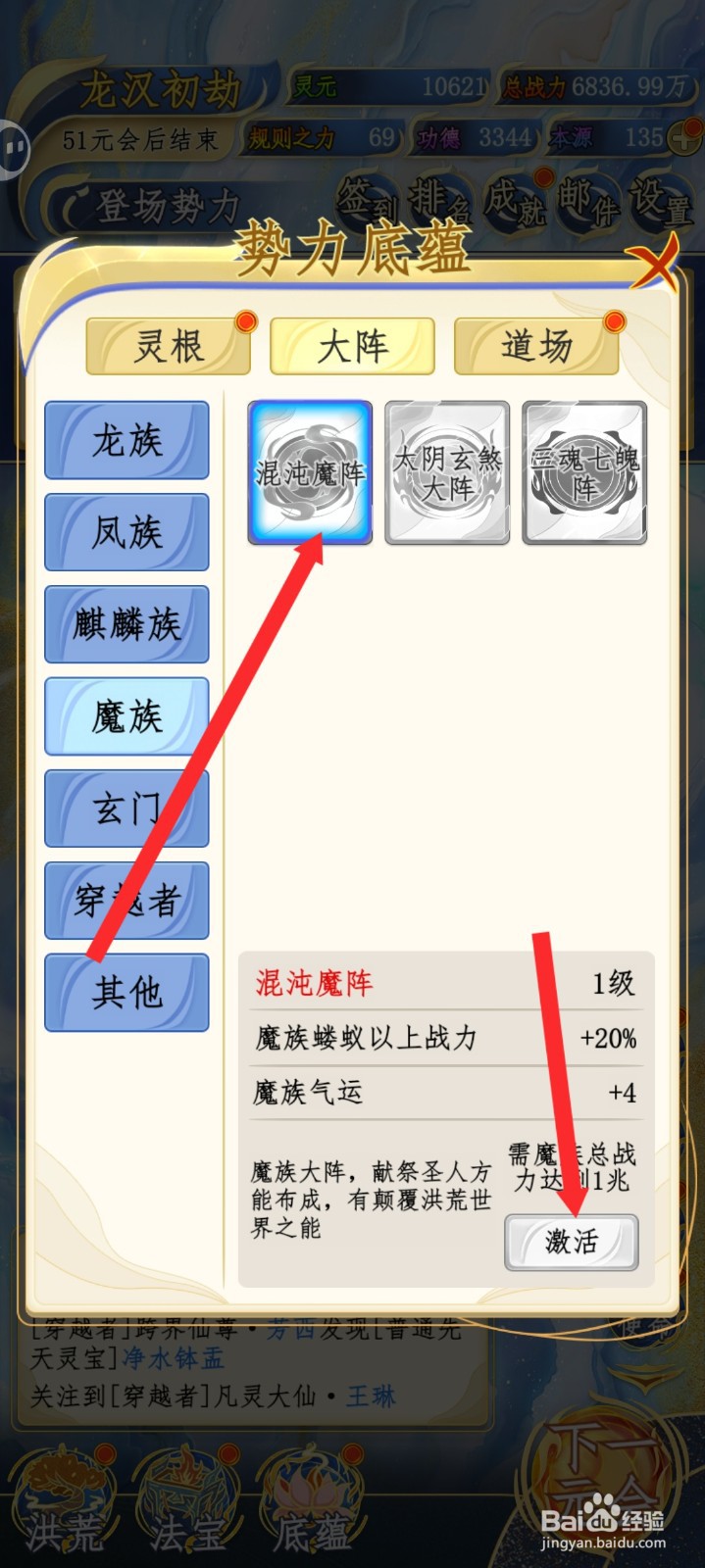
Task: Select the 混沌魔阵 formation icon
Action: 310,472
